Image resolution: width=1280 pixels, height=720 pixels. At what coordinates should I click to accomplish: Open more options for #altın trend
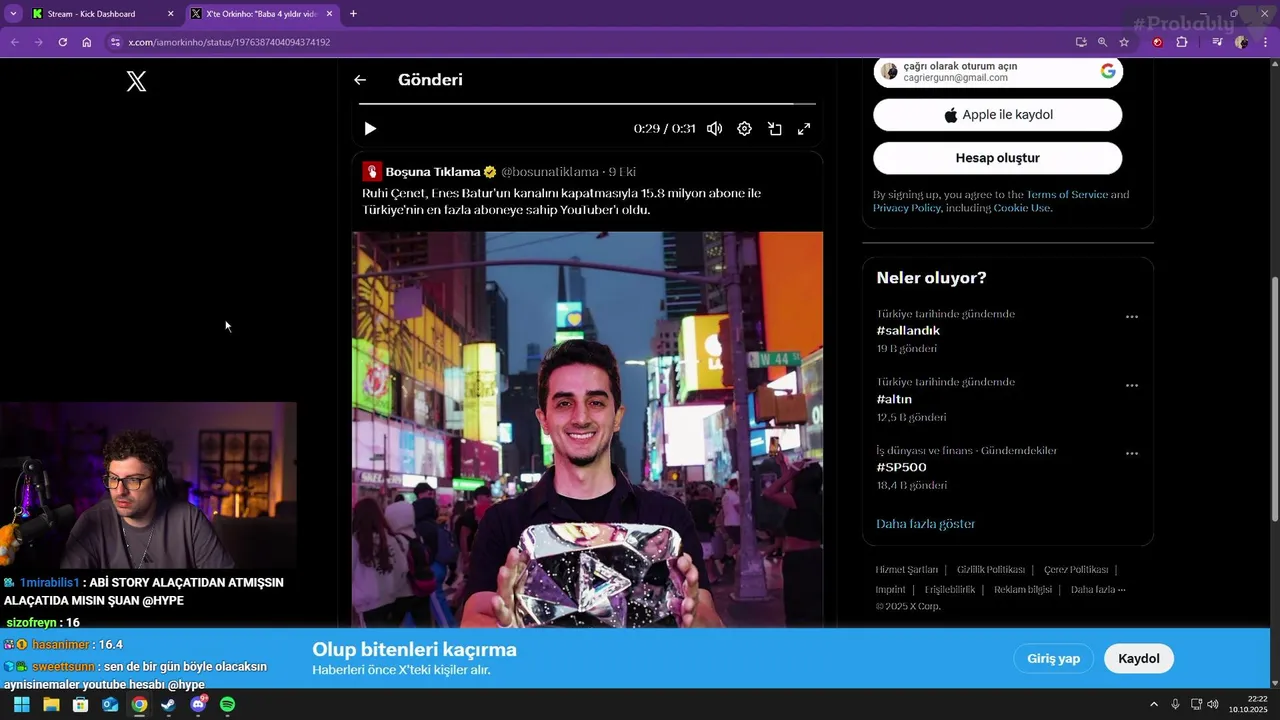(x=1132, y=385)
